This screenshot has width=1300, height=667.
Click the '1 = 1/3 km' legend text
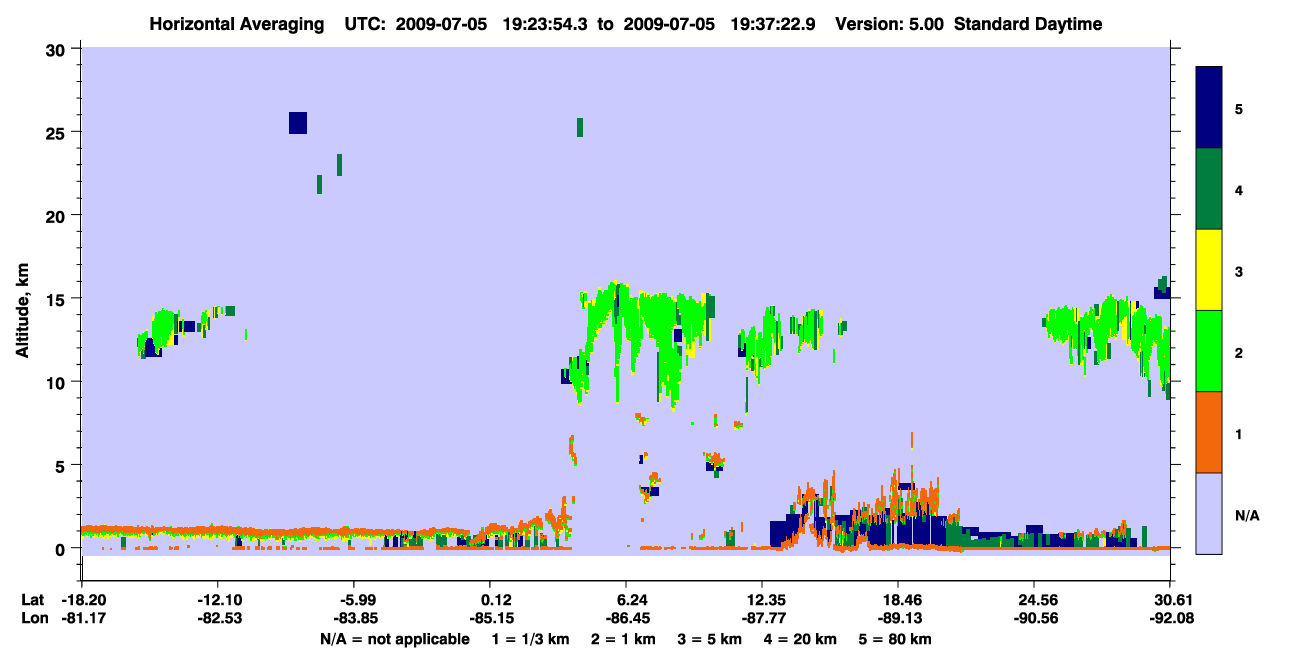530,639
